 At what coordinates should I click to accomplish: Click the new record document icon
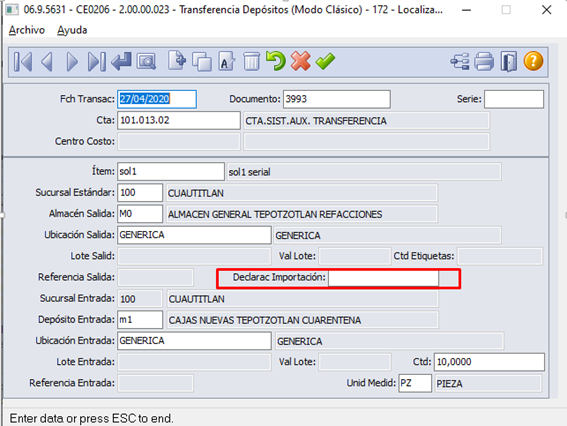click(177, 61)
